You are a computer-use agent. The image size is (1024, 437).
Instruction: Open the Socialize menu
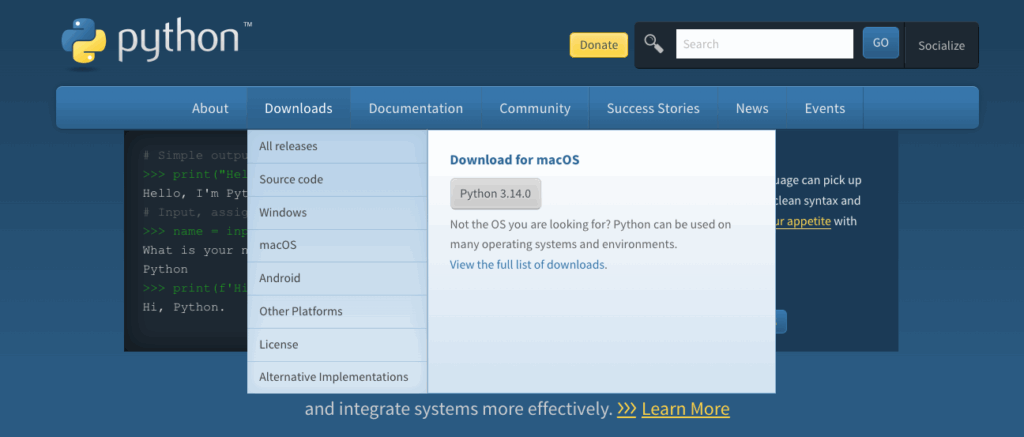tap(941, 45)
